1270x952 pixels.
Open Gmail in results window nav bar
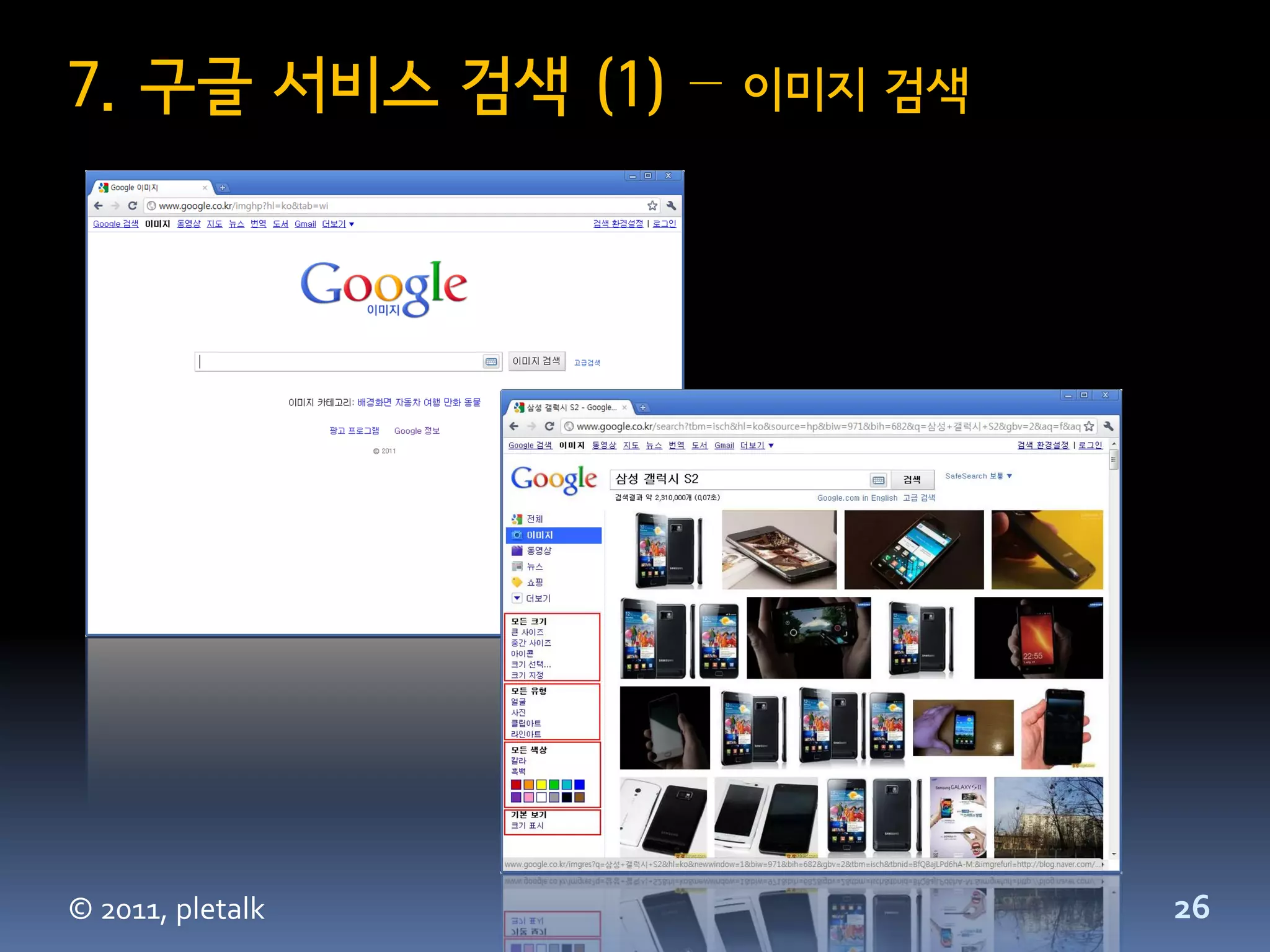tap(724, 446)
